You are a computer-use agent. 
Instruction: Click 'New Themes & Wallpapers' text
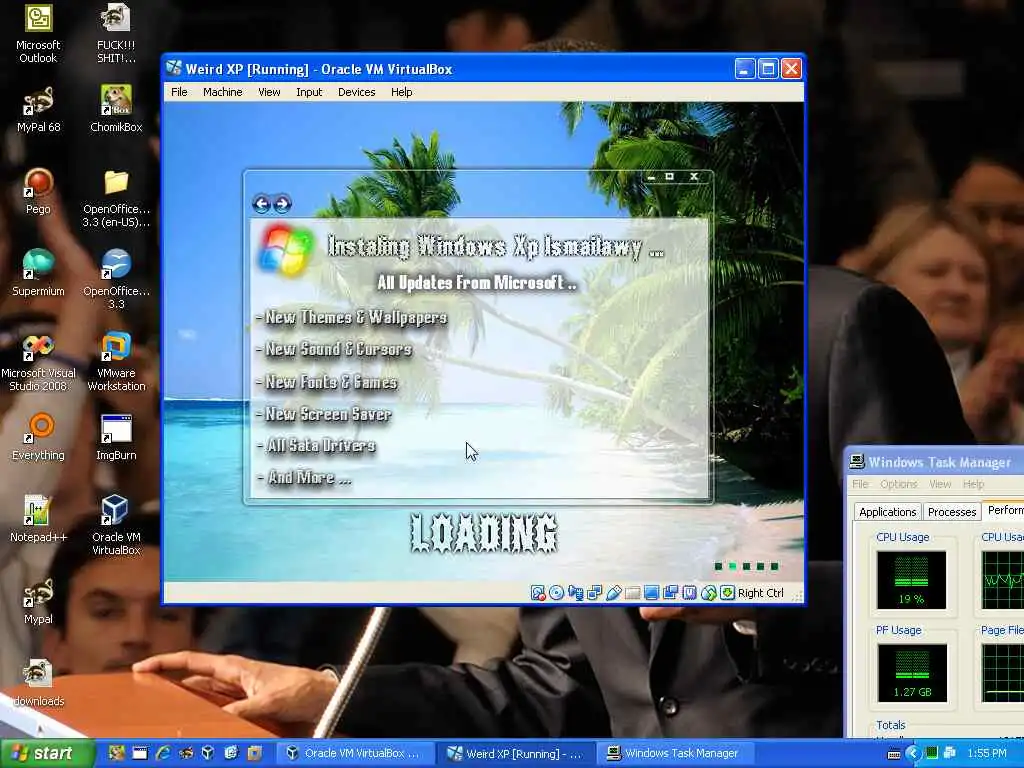(x=356, y=317)
